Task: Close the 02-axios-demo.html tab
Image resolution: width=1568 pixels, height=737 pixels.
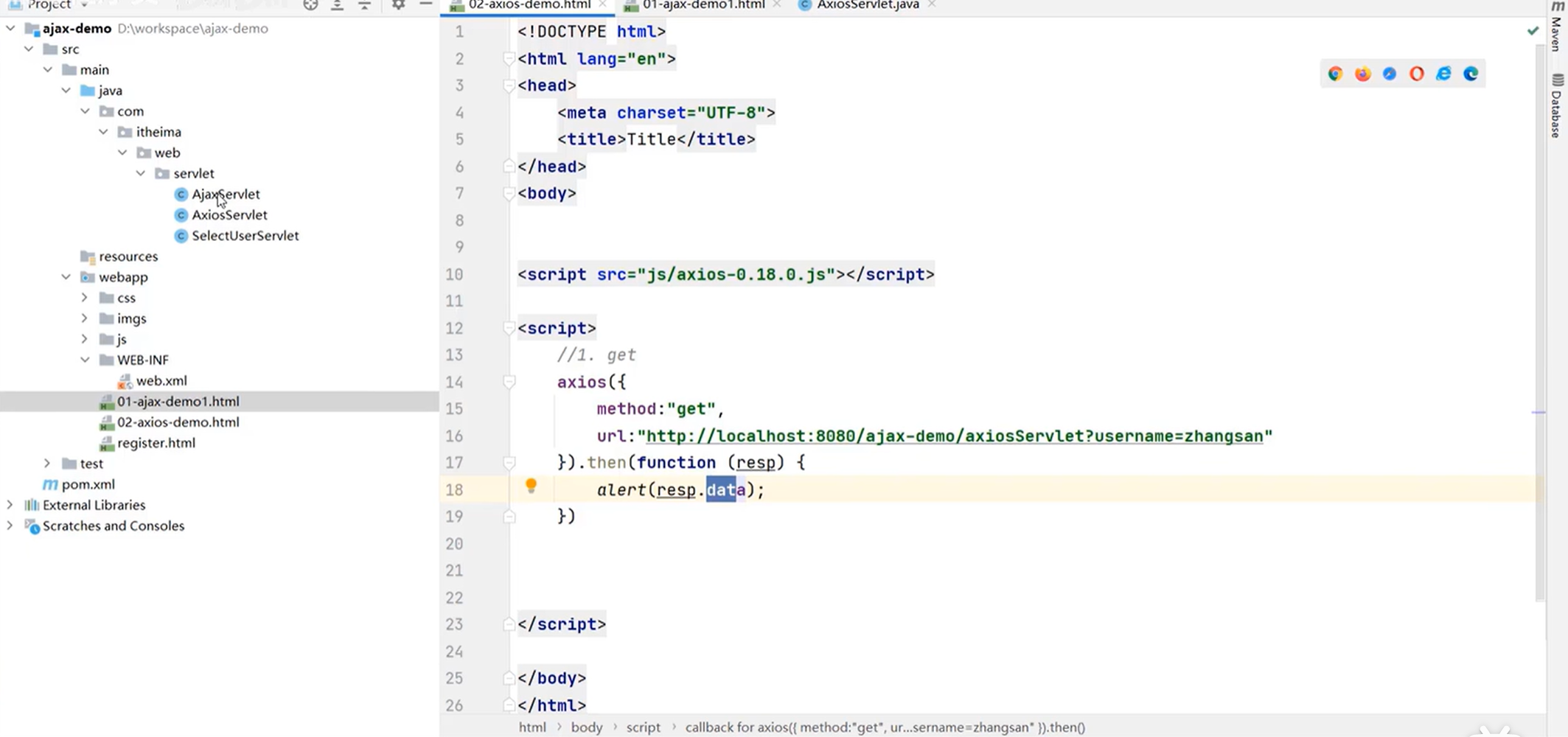Action: 603,4
